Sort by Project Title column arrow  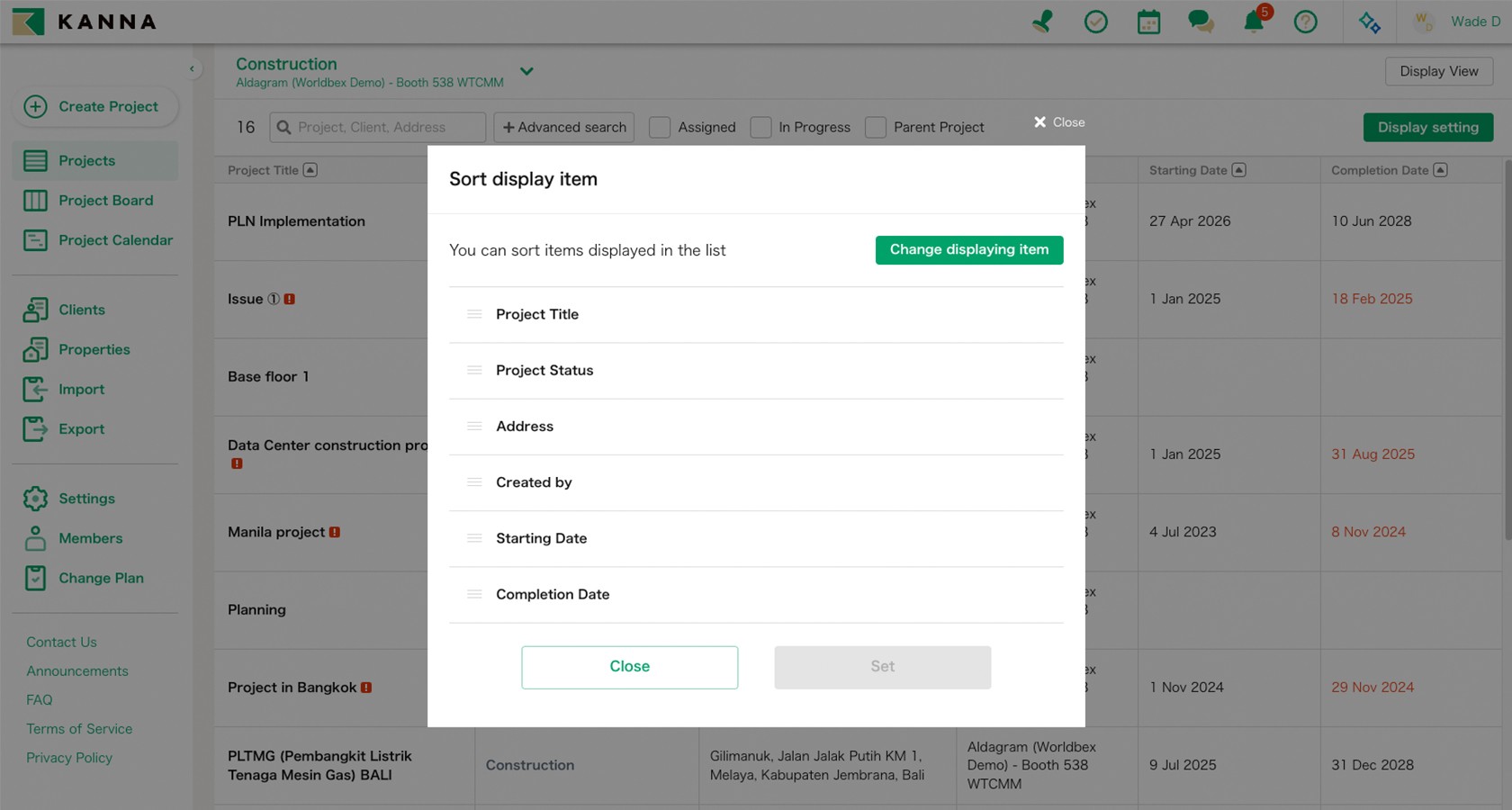coord(310,170)
